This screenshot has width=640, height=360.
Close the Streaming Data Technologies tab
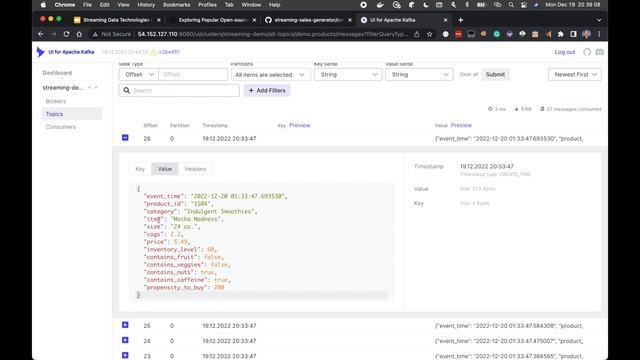(159, 20)
